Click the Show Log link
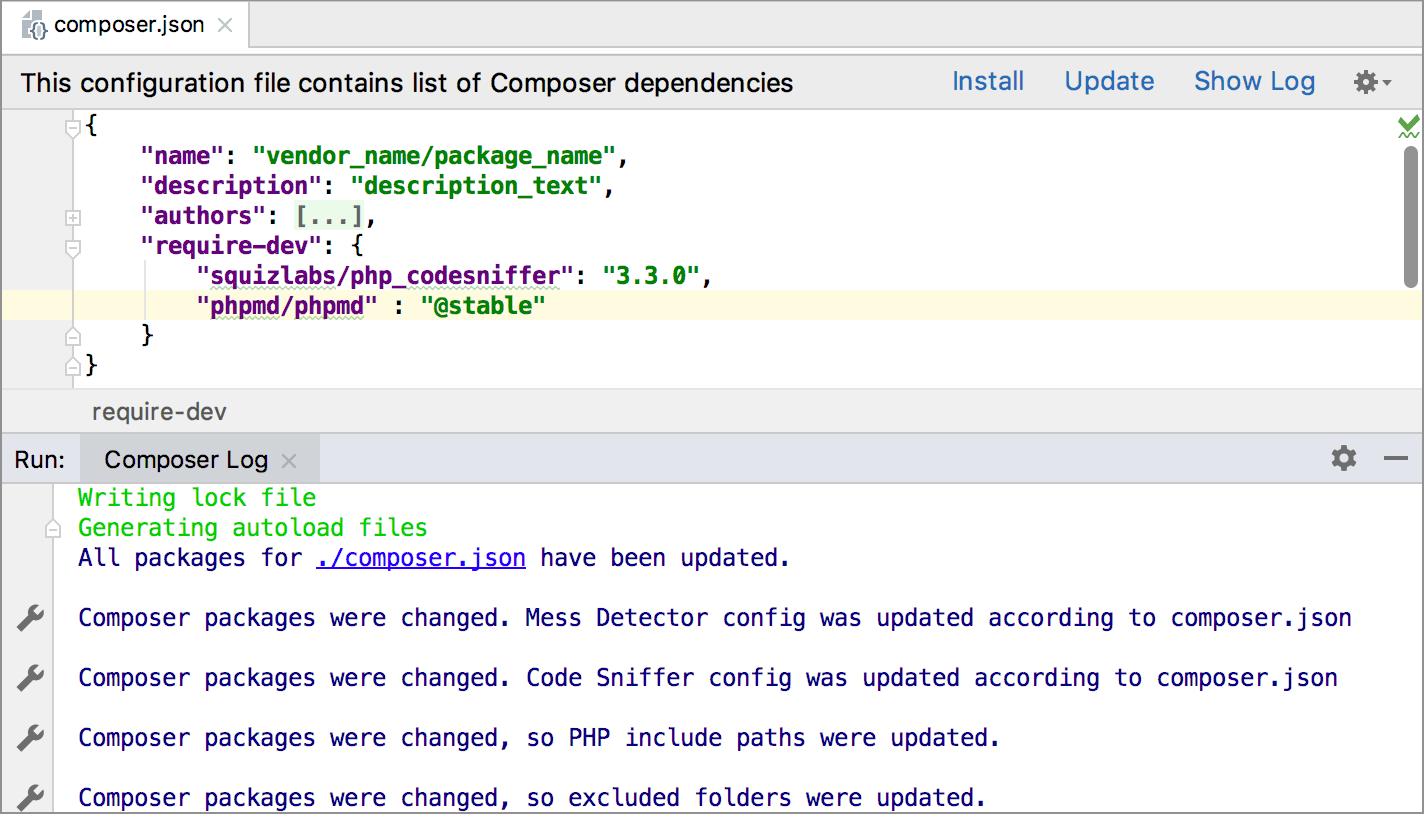 tap(1254, 82)
